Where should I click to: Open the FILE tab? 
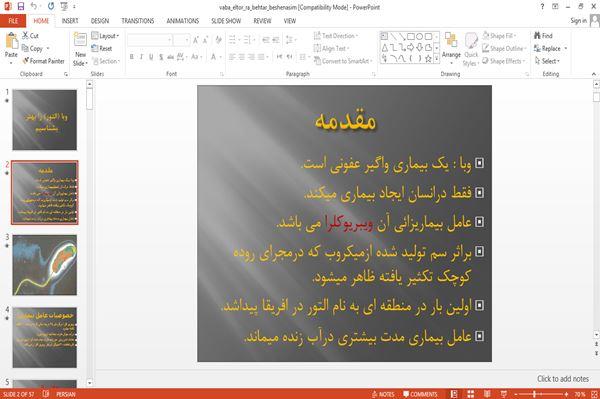(13, 21)
